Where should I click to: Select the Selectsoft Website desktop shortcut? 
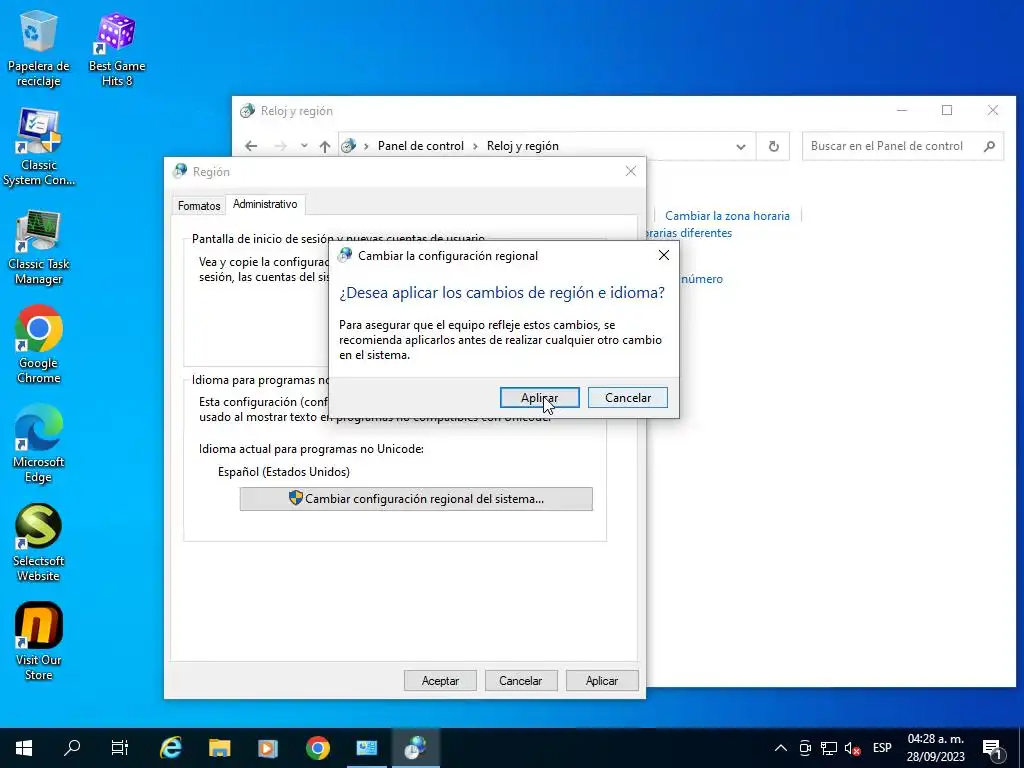39,543
